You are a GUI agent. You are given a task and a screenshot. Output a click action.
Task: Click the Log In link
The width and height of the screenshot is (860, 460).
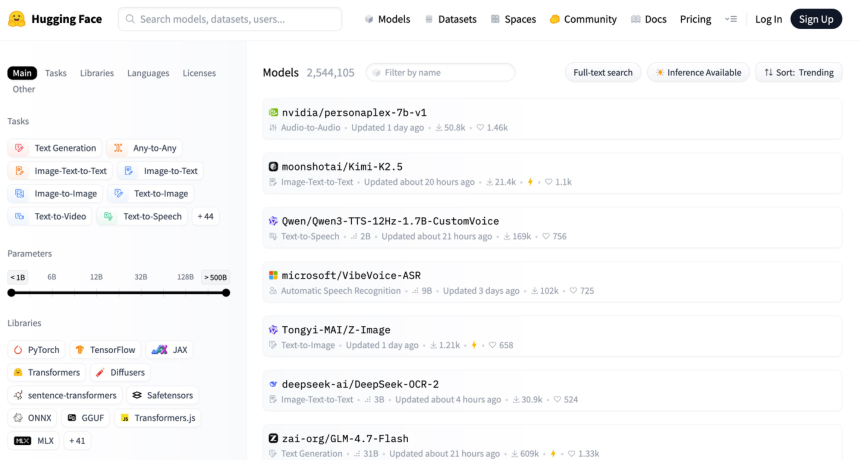click(x=768, y=19)
